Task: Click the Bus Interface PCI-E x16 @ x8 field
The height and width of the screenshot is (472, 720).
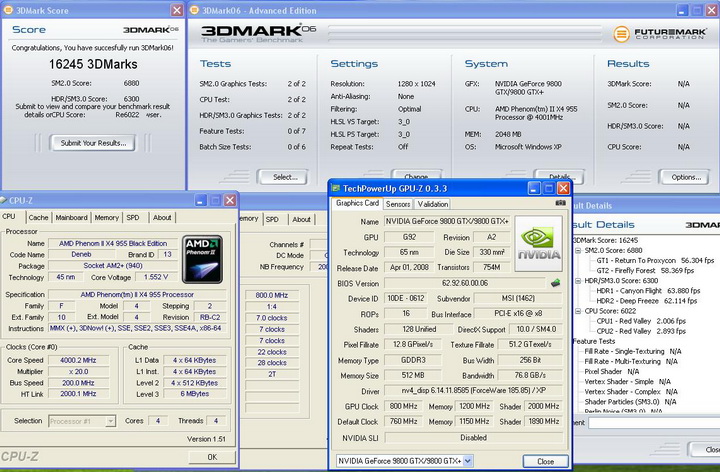Action: [x=518, y=314]
